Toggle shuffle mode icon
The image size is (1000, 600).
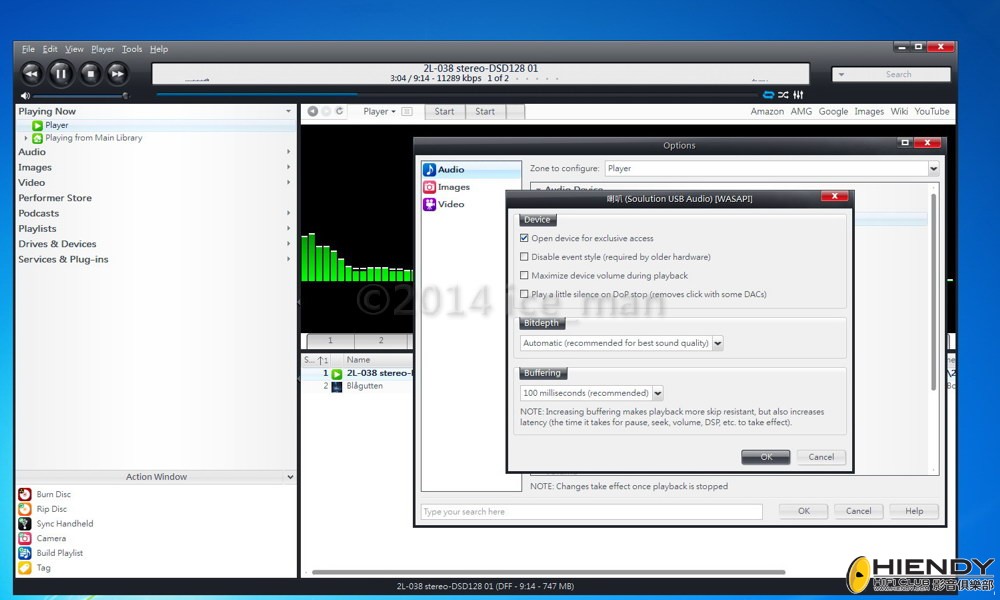click(783, 95)
